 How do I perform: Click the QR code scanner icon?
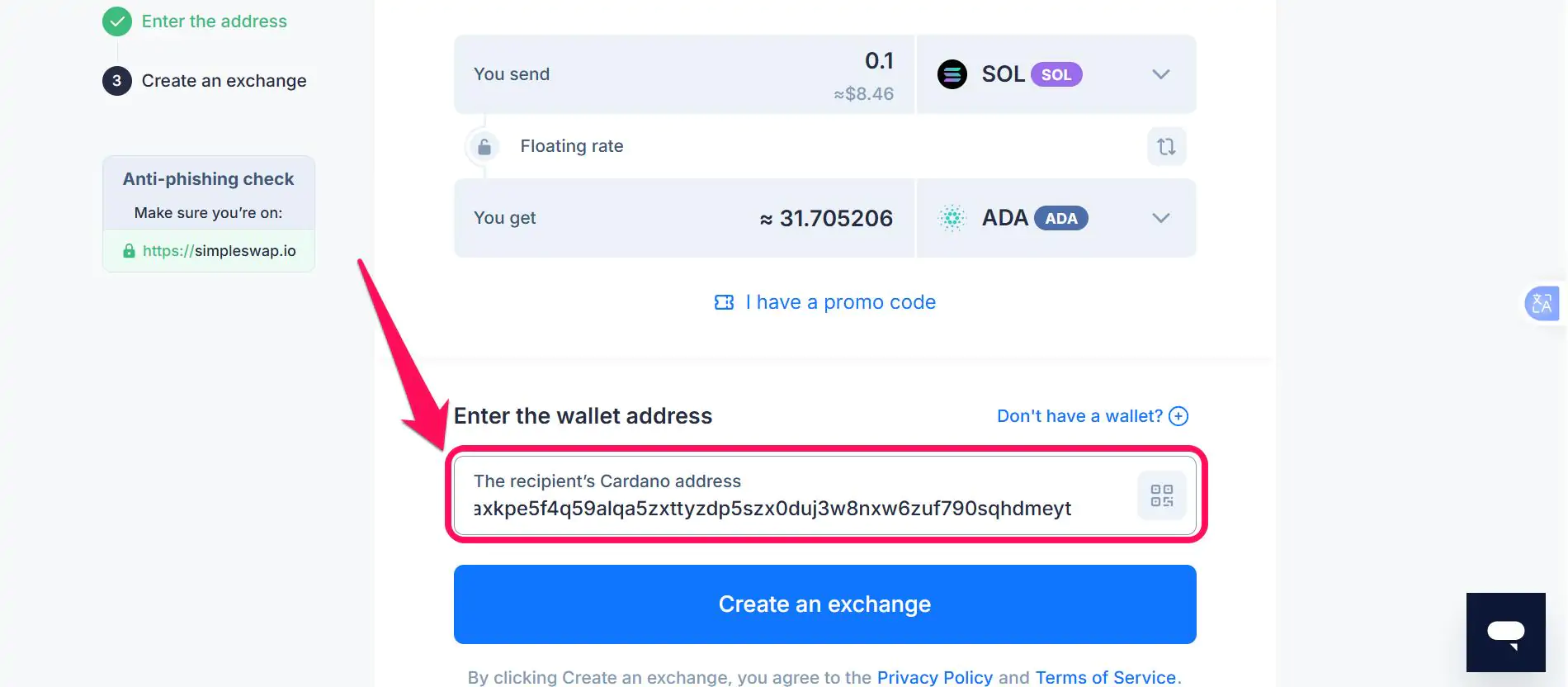1161,496
